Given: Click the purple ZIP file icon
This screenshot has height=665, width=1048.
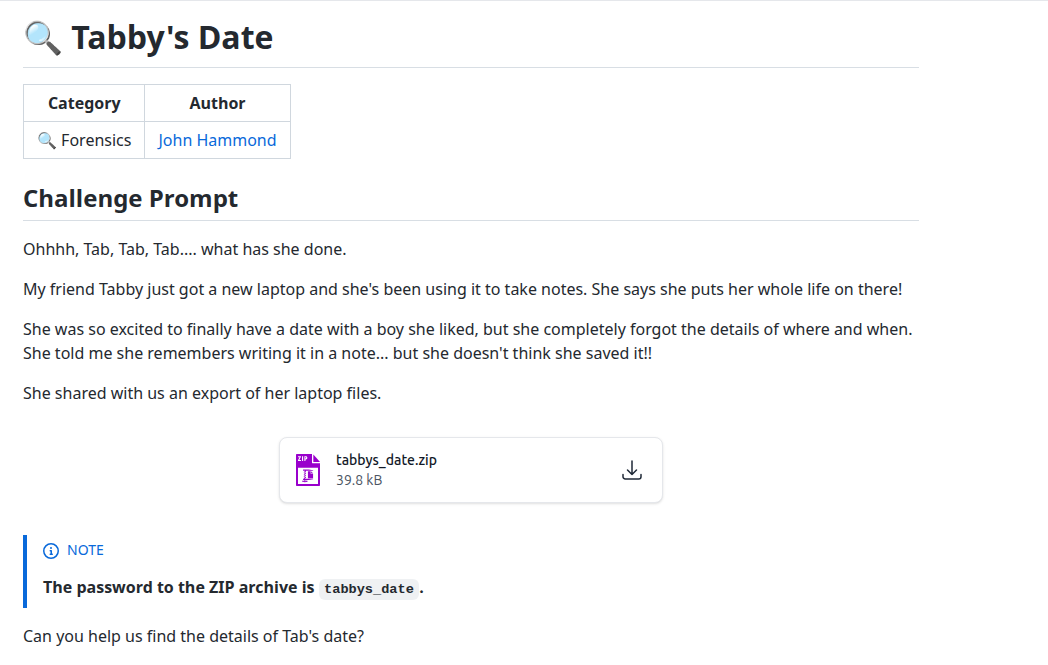Looking at the screenshot, I should click(x=307, y=469).
